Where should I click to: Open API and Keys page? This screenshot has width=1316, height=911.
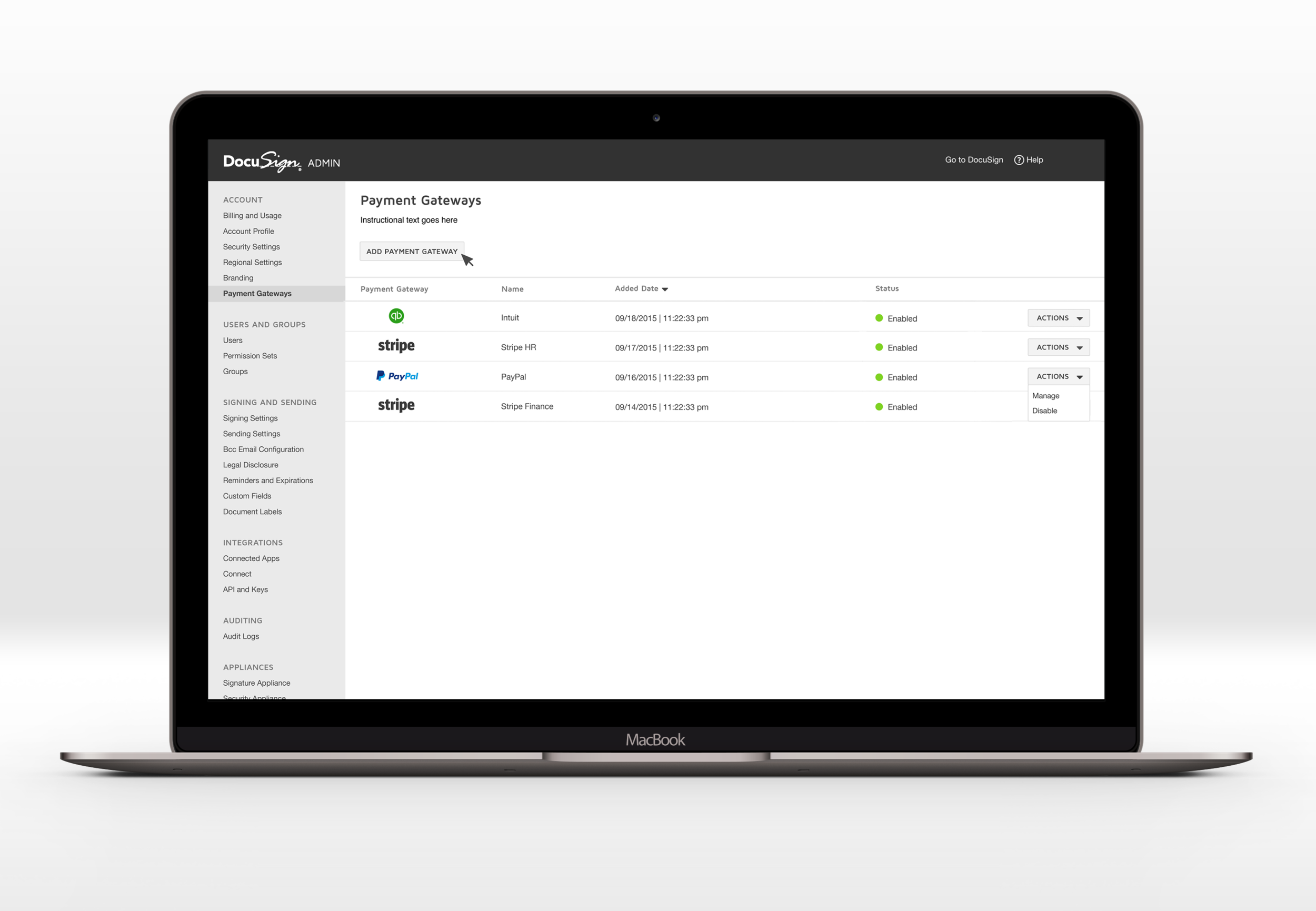pyautogui.click(x=245, y=589)
